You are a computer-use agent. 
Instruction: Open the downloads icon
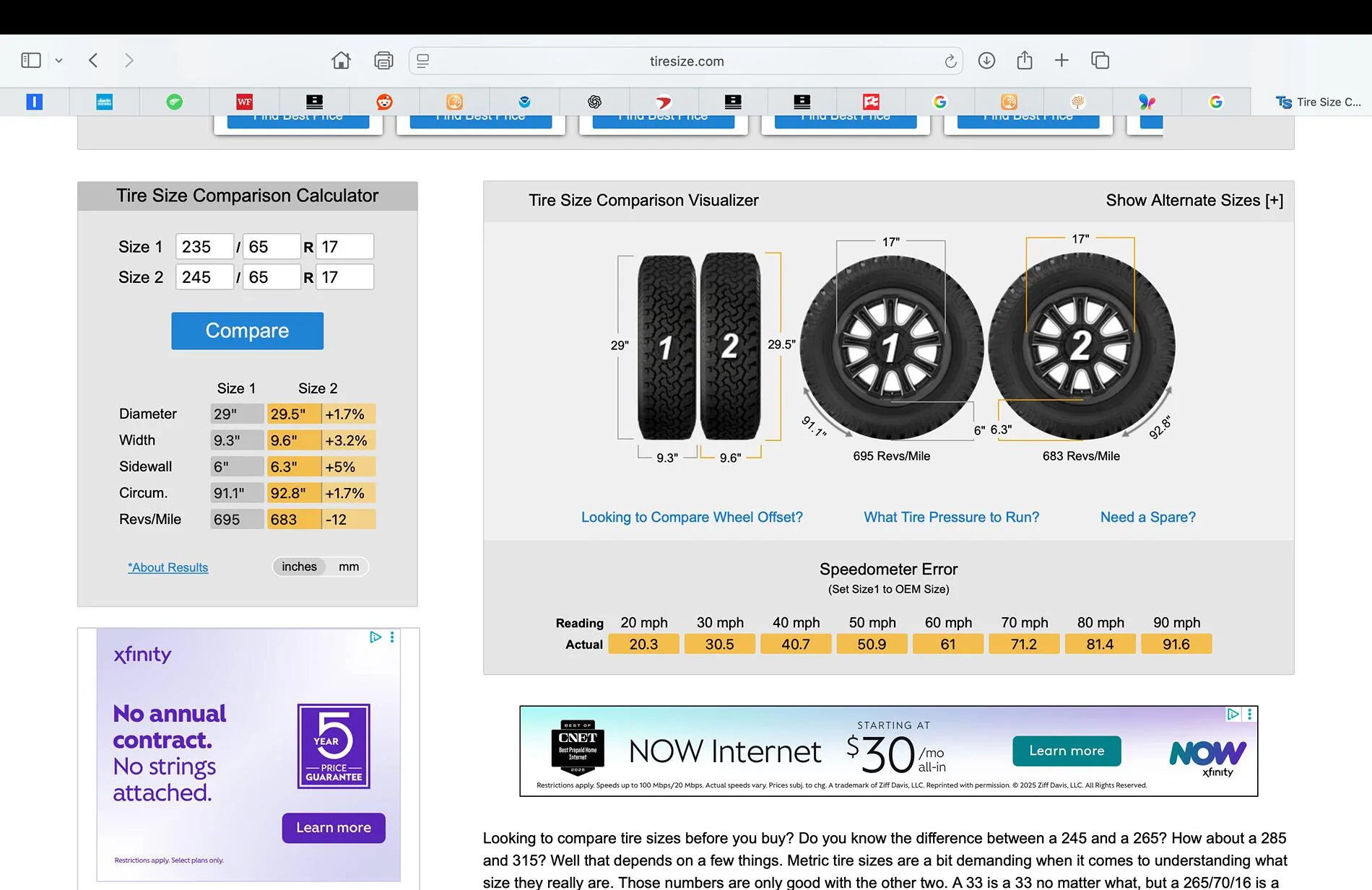point(986,61)
